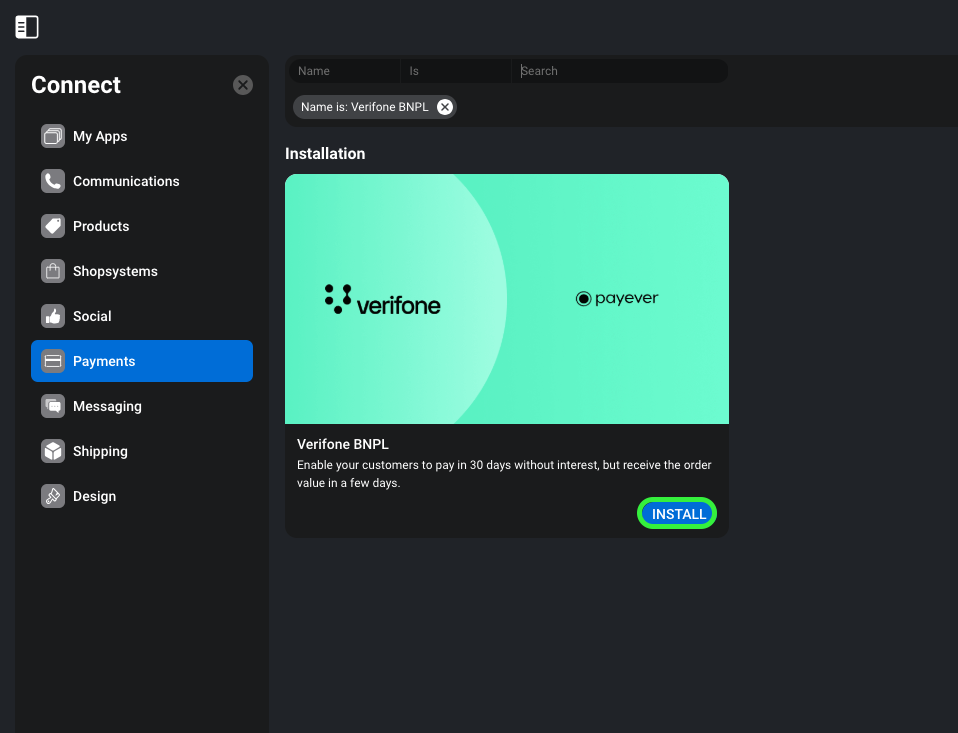Screen dimensions: 958x733
Task: Open the Design category
Action: point(142,496)
